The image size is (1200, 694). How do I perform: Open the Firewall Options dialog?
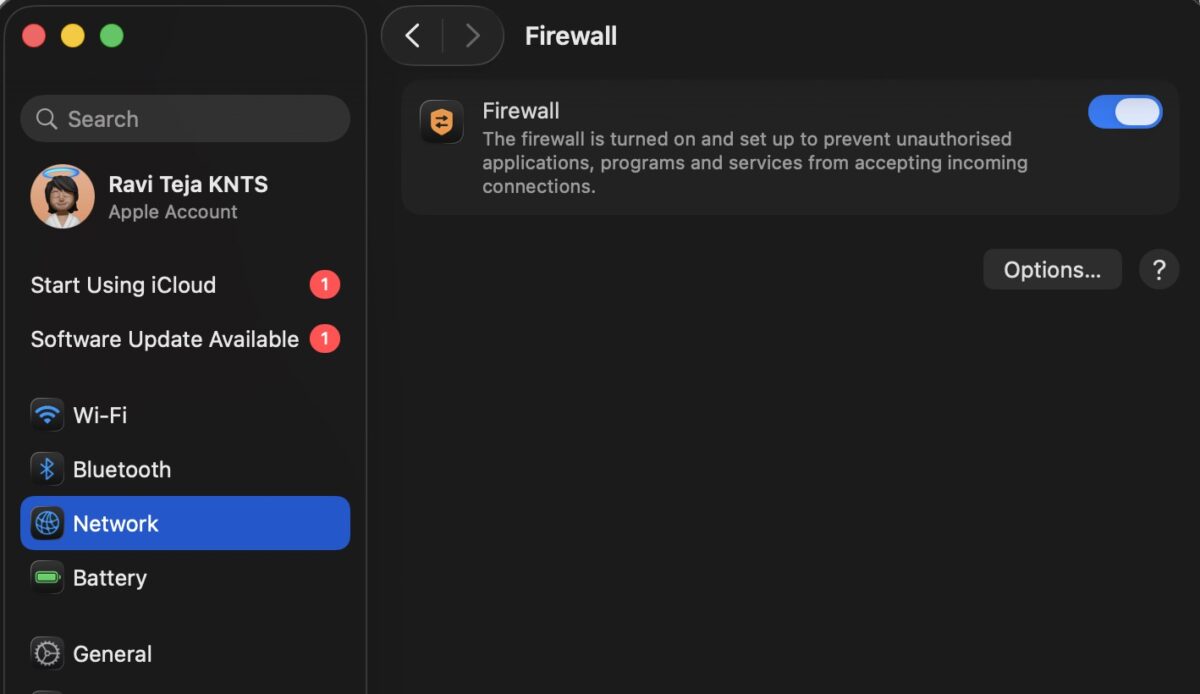(1052, 269)
